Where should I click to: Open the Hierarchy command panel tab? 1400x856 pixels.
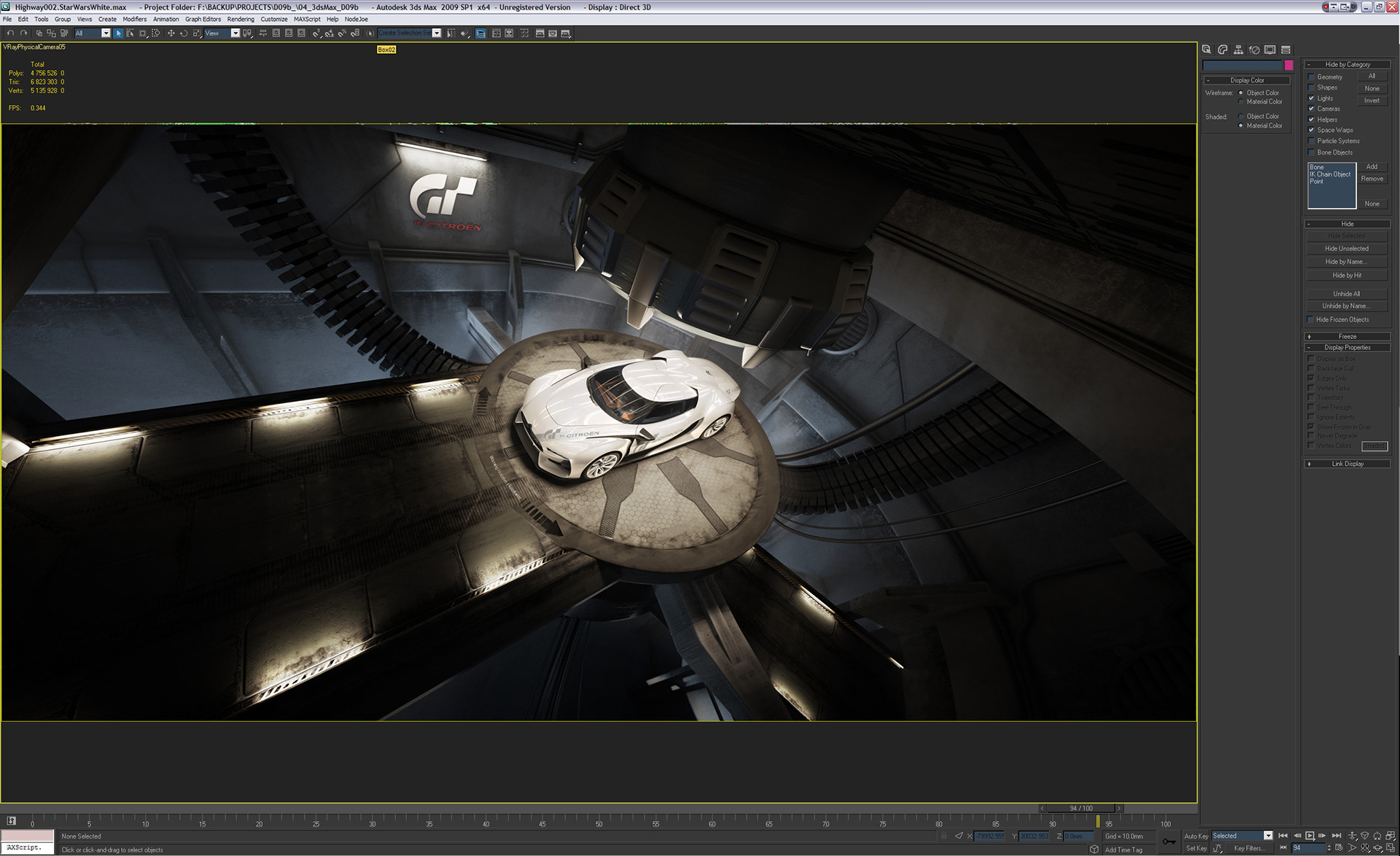click(x=1238, y=50)
